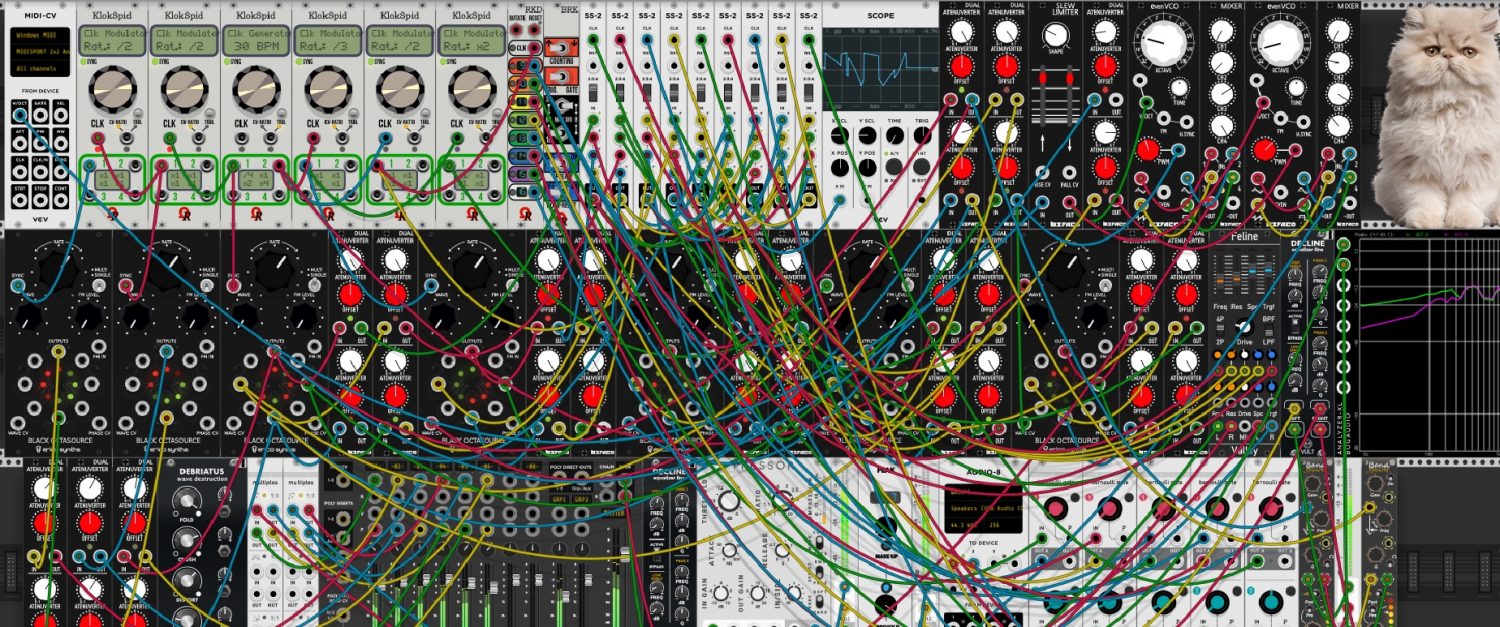Flip the BPF/LPF switch on Feline
Image resolution: width=1500 pixels, height=627 pixels.
(x=1269, y=330)
